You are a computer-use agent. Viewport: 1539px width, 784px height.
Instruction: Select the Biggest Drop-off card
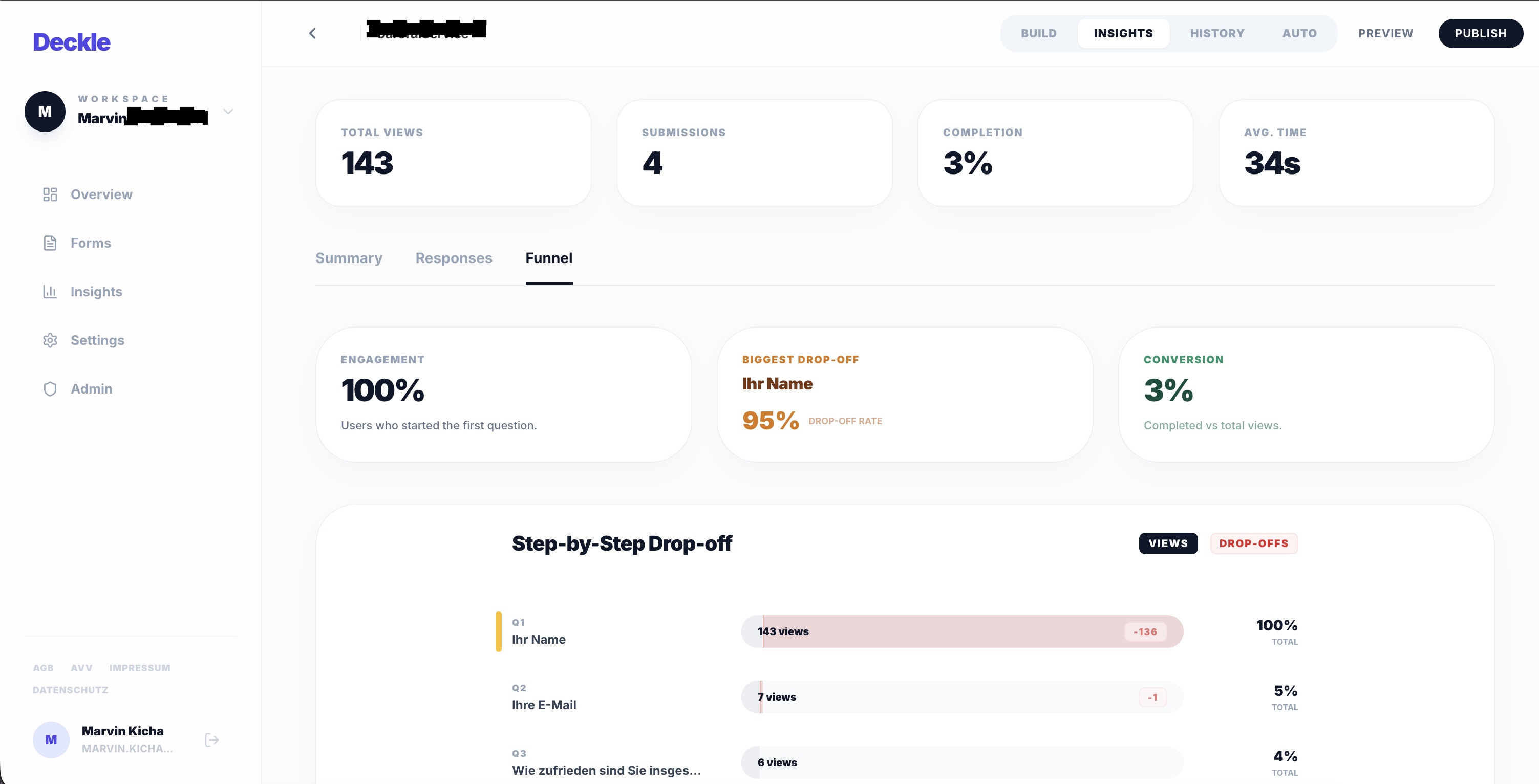coord(905,394)
